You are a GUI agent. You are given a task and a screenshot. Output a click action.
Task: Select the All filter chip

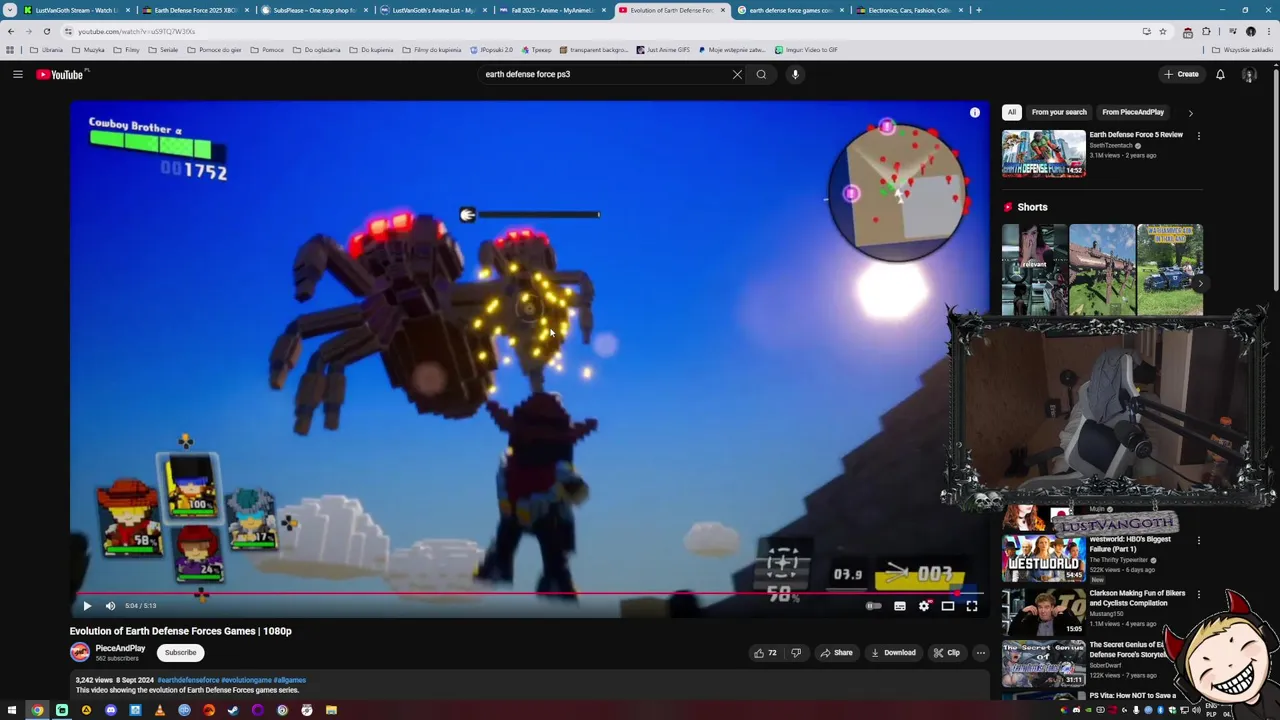click(x=1012, y=112)
